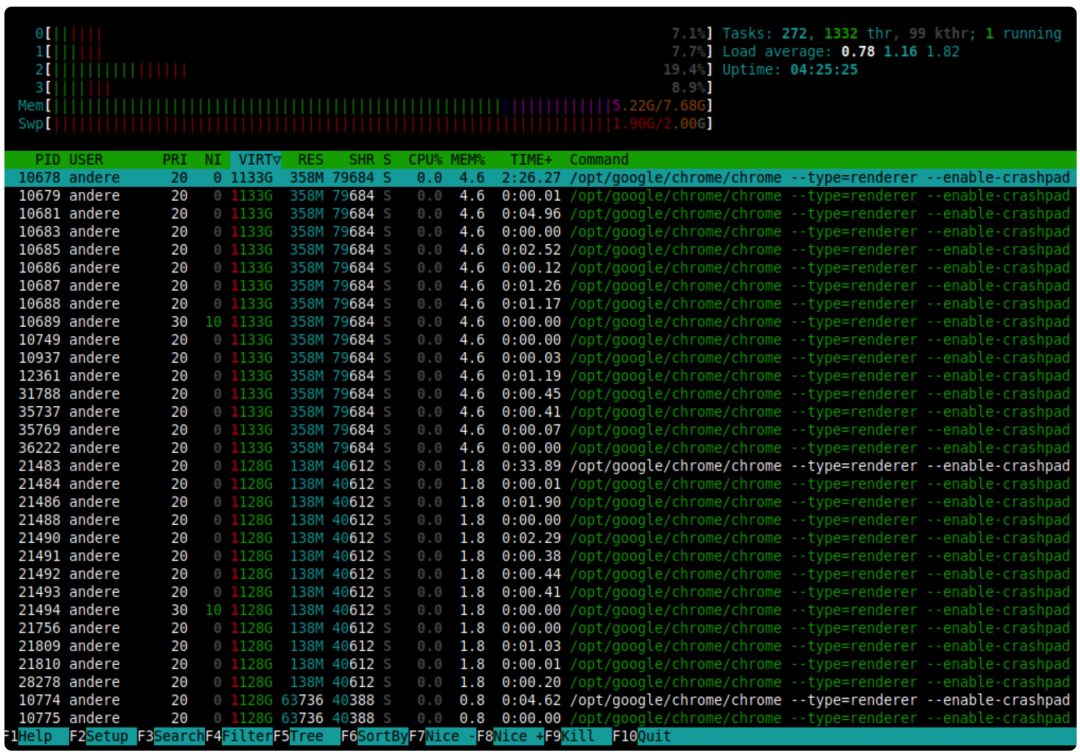This screenshot has height=754, width=1080.
Task: Click Nice - to raise priority
Action: (x=442, y=736)
